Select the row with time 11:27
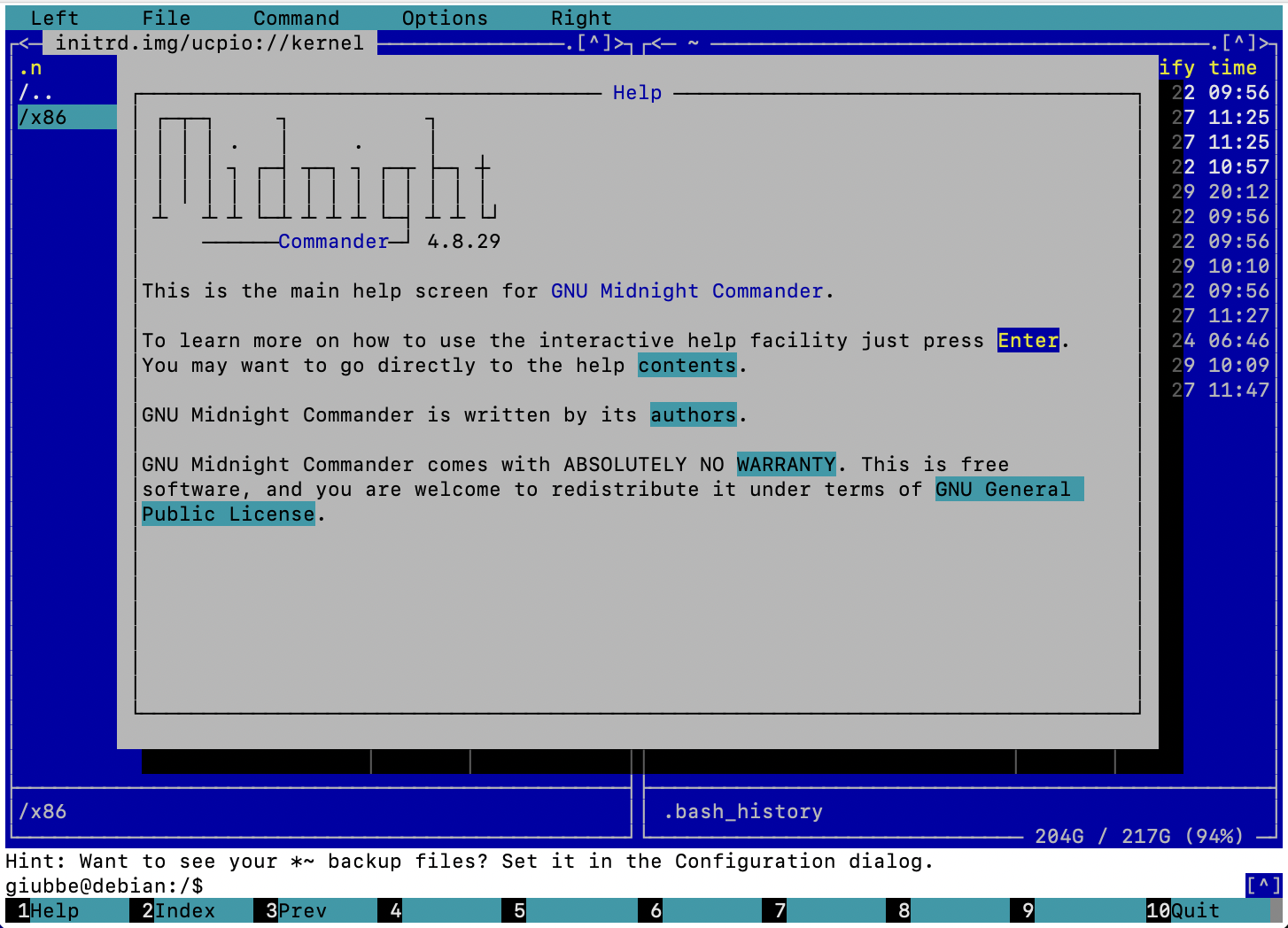This screenshot has width=1288, height=928. 1220,315
